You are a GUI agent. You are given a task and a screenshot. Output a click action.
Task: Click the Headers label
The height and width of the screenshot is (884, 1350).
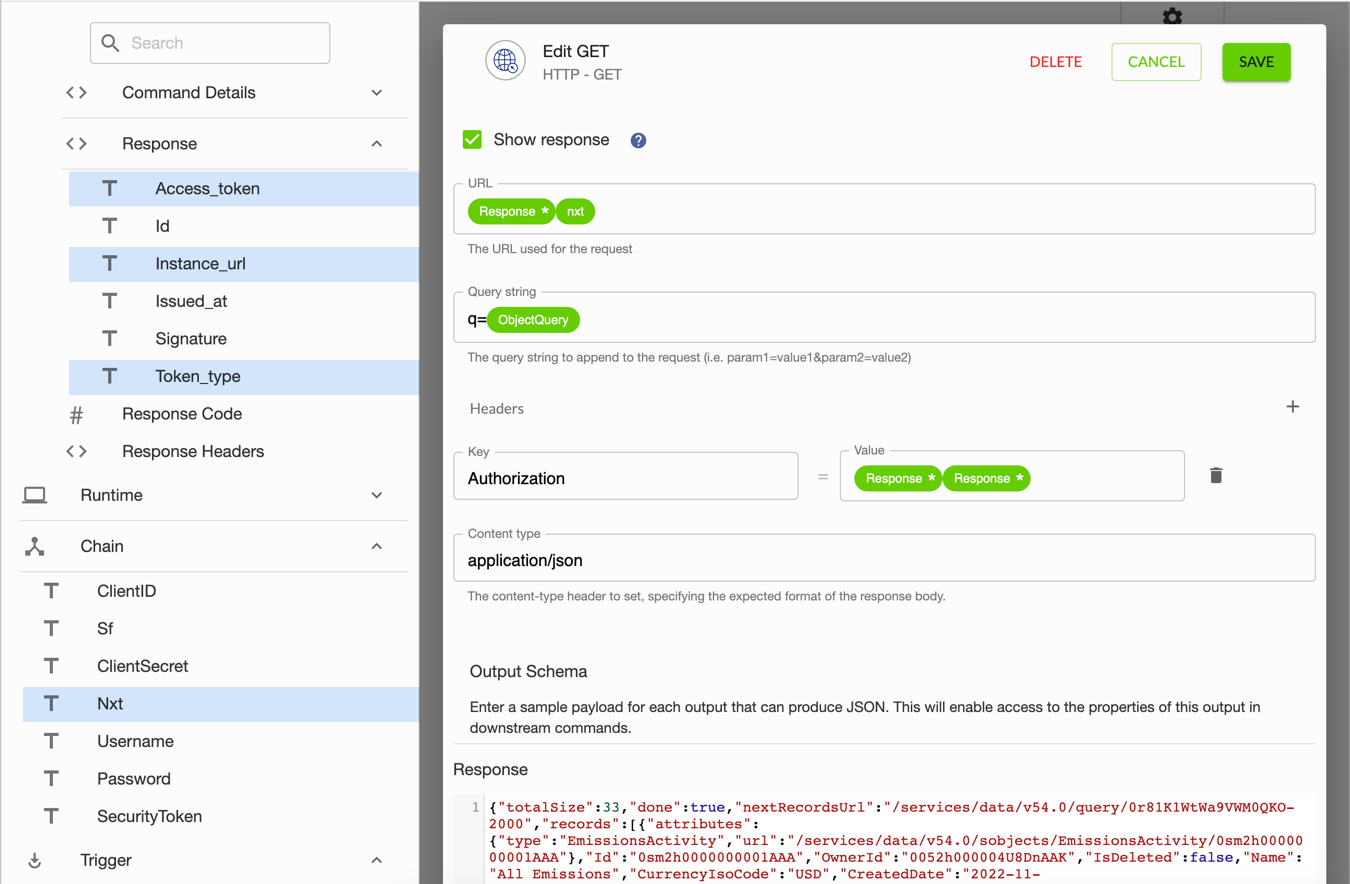tap(497, 408)
